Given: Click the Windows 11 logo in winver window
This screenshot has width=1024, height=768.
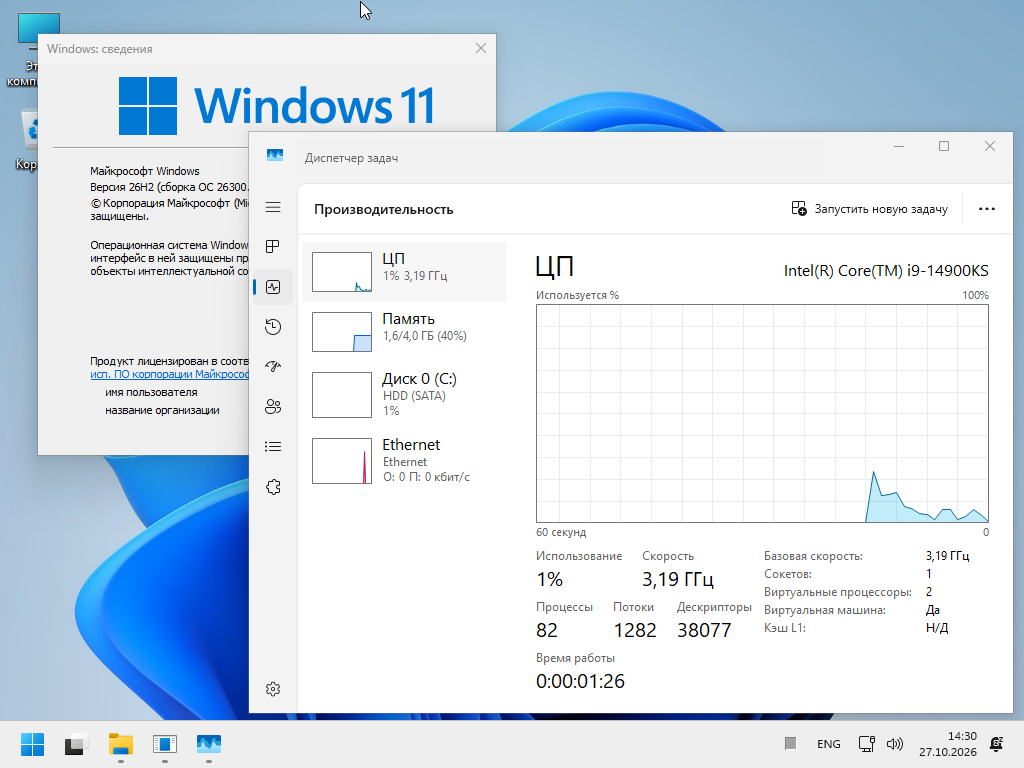Looking at the screenshot, I should point(276,106).
